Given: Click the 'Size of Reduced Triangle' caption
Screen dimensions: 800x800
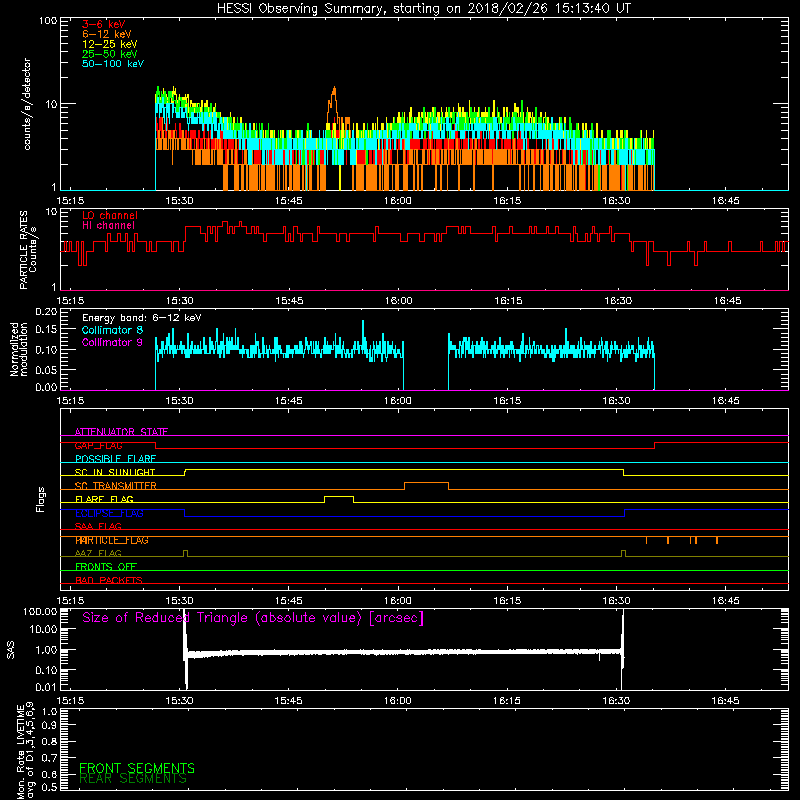Looking at the screenshot, I should coord(253,618).
